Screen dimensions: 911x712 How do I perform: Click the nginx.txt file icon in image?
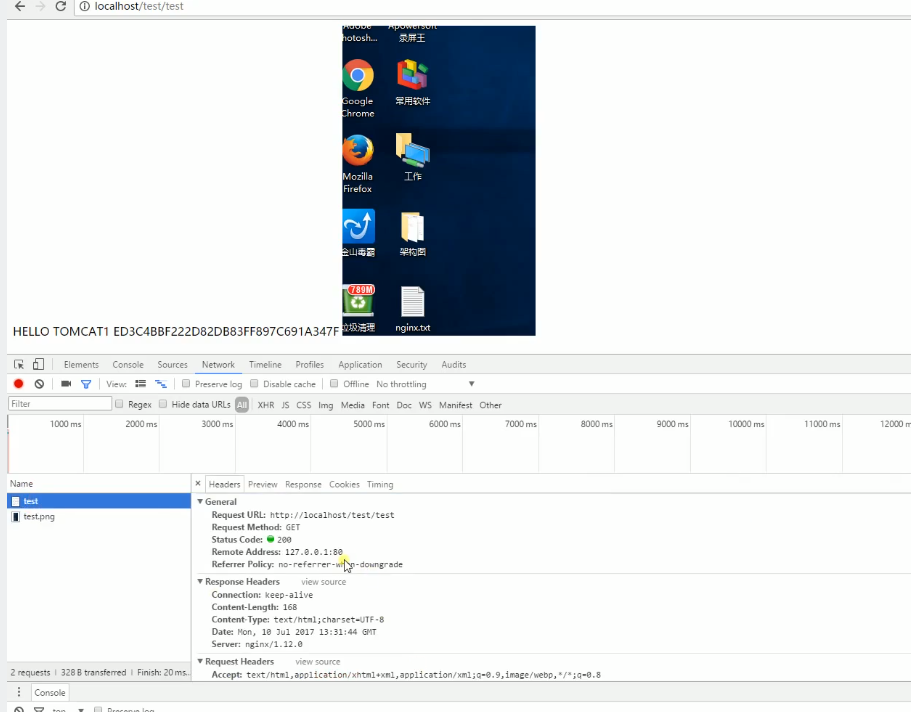coord(413,302)
